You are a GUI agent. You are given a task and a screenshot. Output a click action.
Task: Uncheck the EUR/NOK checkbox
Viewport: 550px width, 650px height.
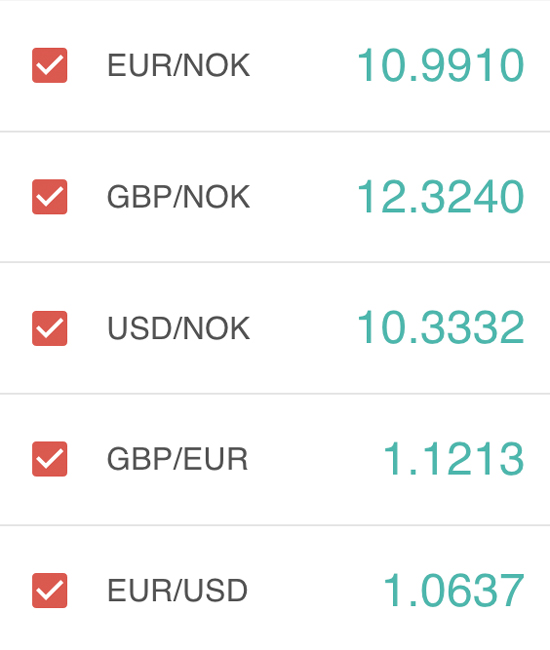point(50,65)
